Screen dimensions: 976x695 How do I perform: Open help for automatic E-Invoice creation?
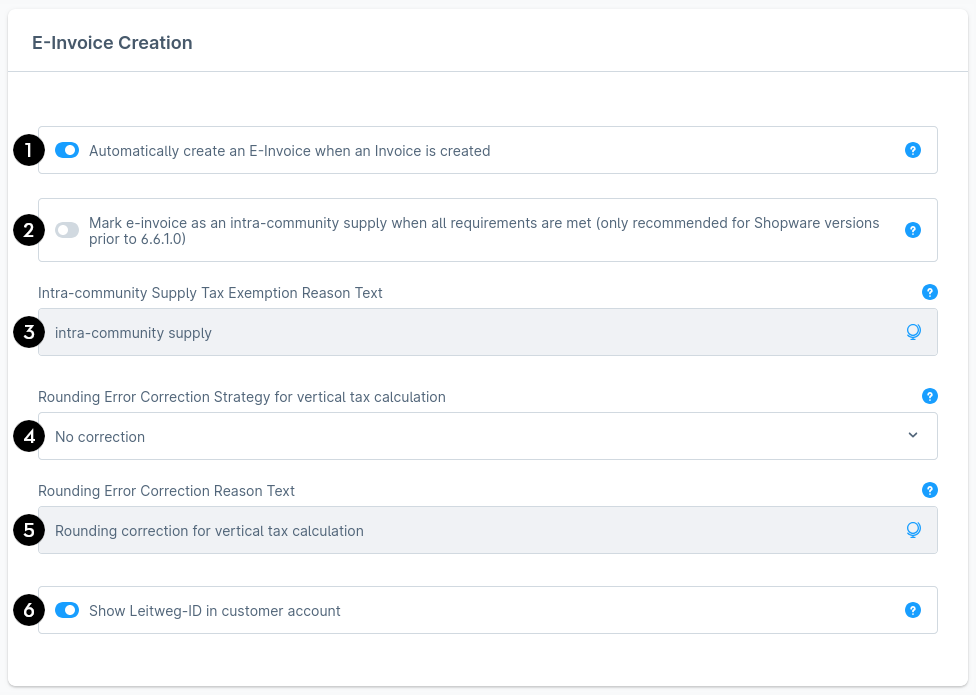coord(912,150)
